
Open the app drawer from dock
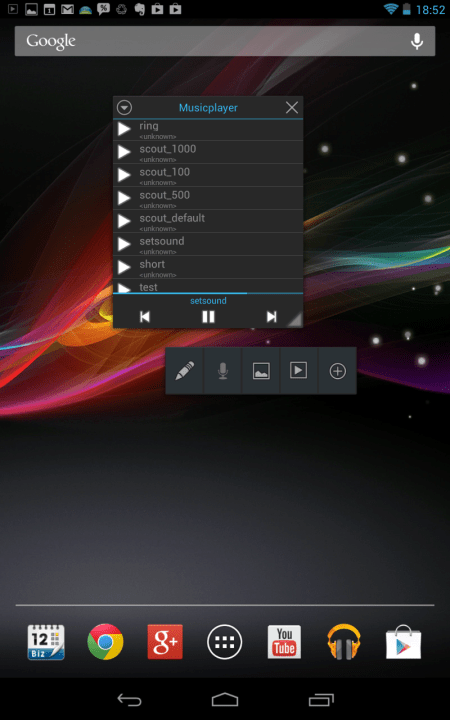coord(225,642)
